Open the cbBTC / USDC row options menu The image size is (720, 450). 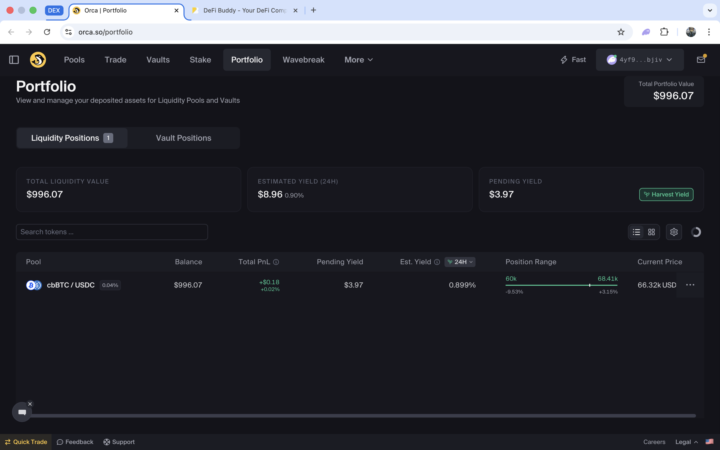[x=690, y=285]
